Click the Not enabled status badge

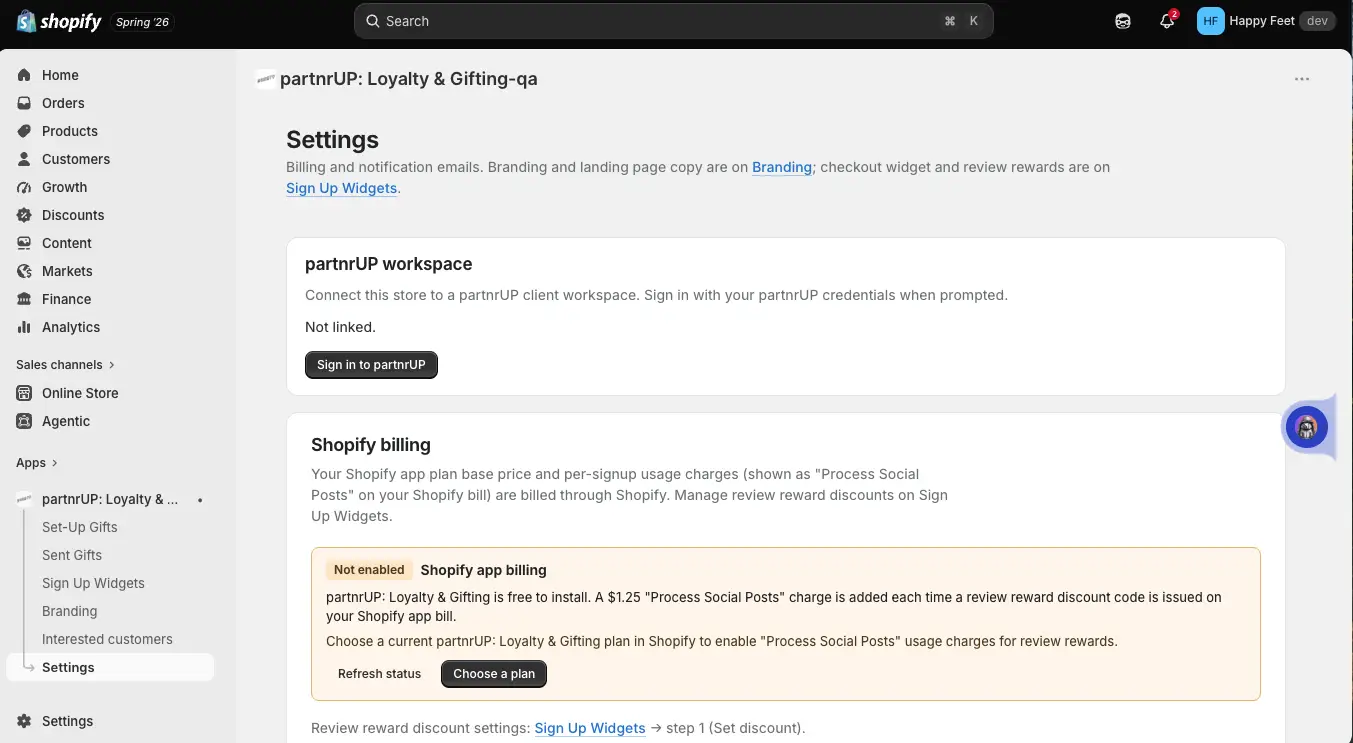[369, 570]
